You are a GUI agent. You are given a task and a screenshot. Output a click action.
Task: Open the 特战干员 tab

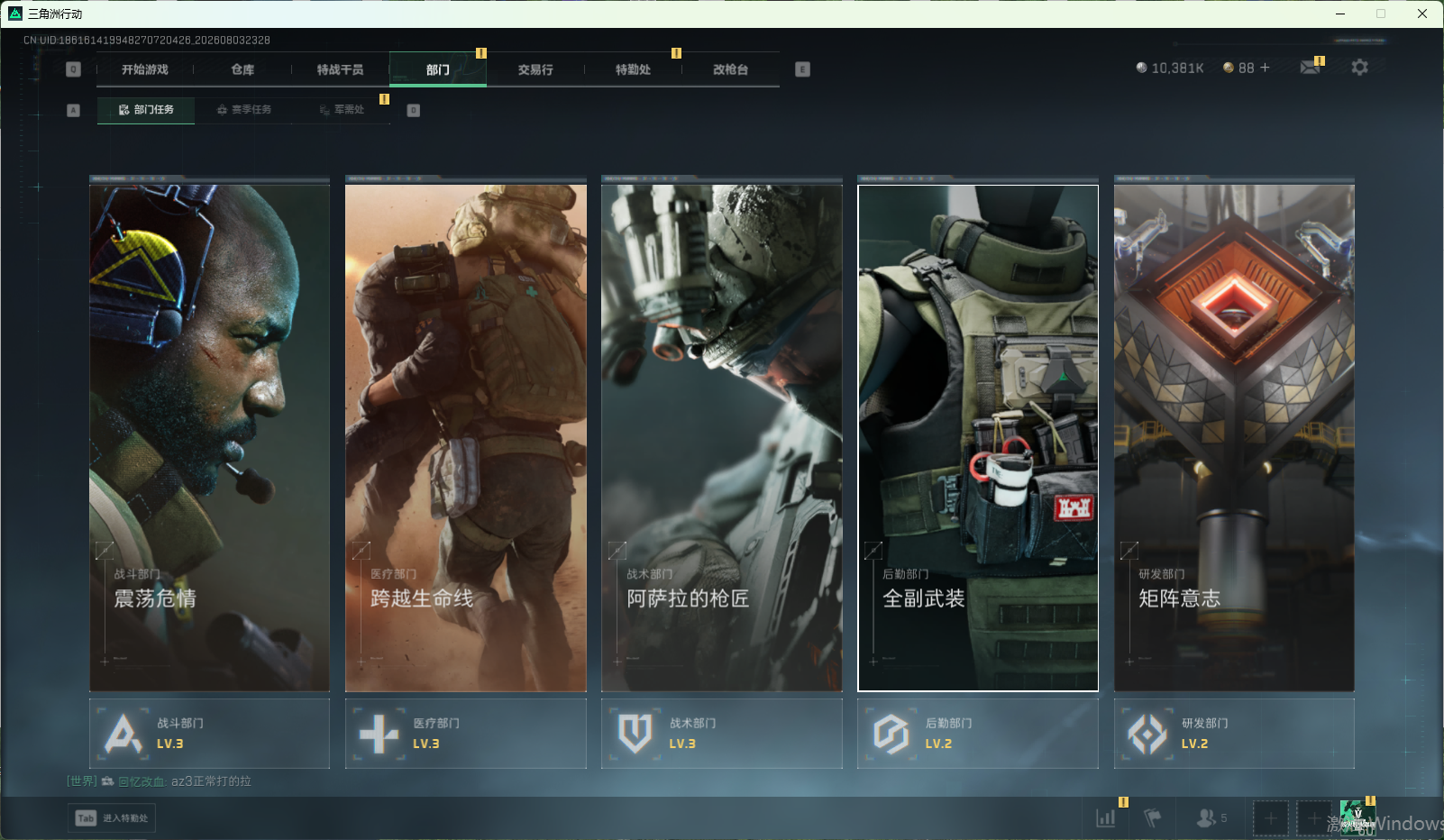[x=340, y=69]
